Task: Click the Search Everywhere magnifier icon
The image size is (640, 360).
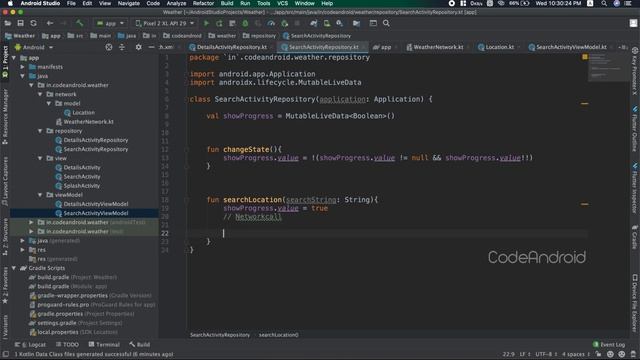Action: (386, 23)
